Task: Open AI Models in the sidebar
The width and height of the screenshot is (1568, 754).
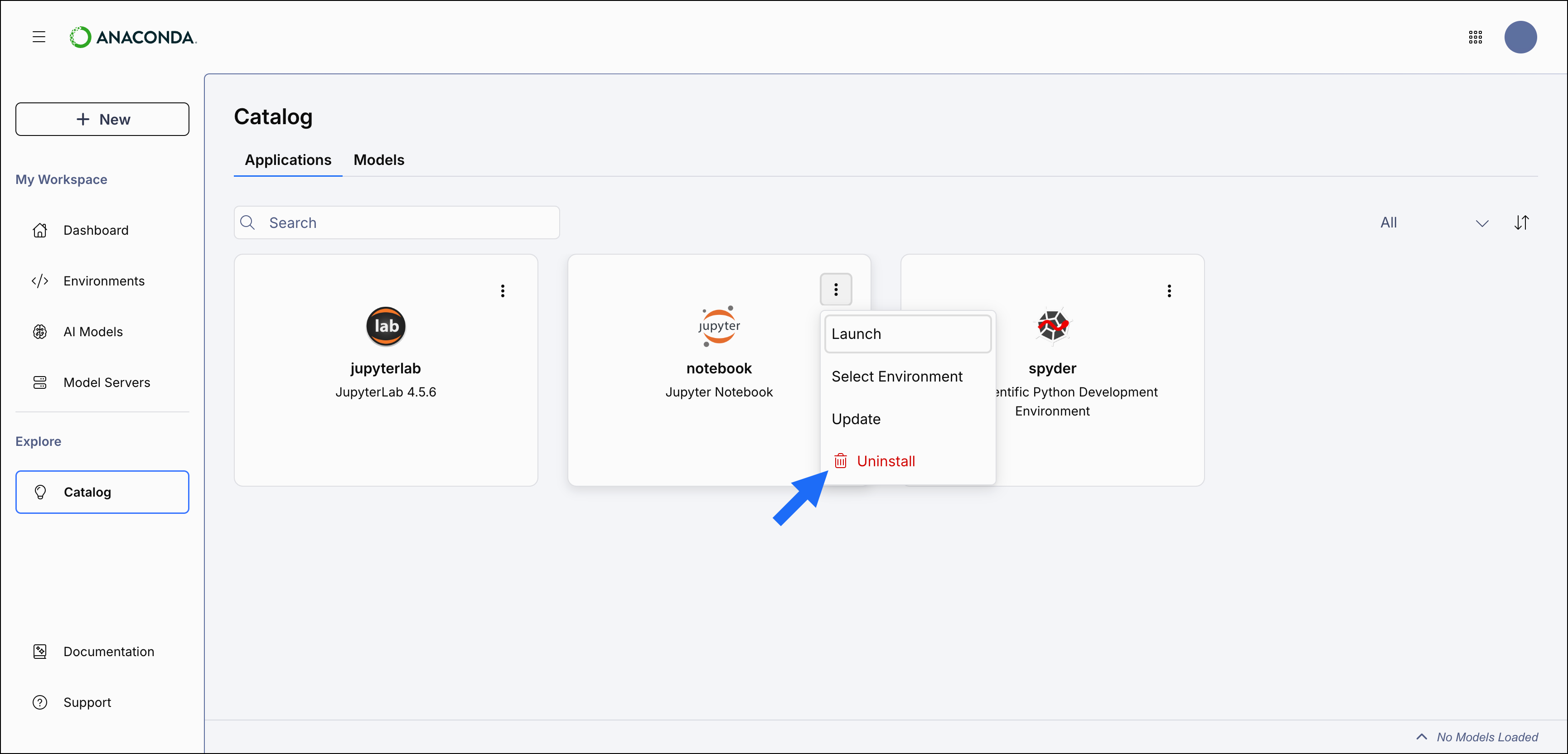Action: click(102, 332)
